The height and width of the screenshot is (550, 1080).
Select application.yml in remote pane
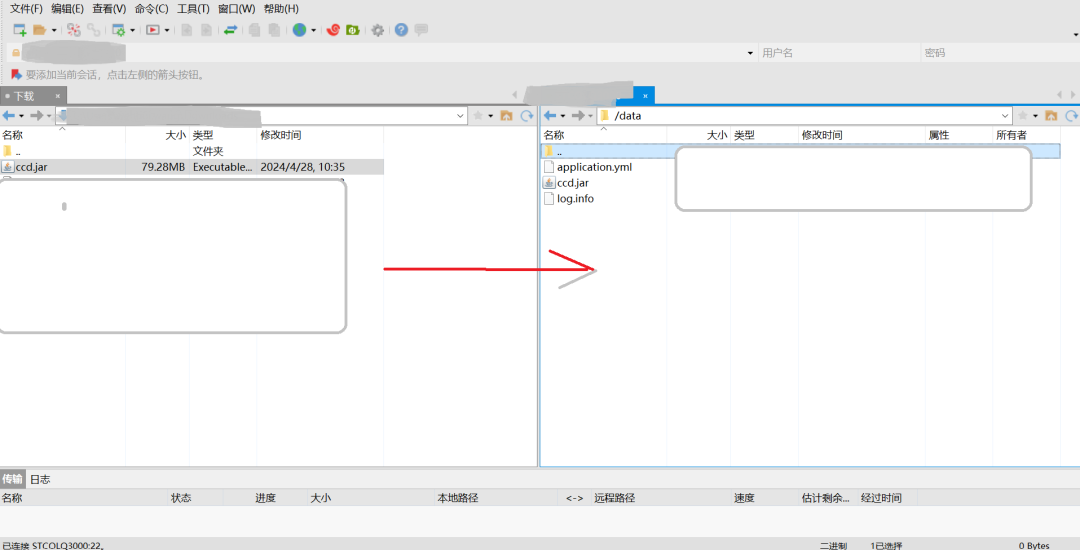(594, 167)
